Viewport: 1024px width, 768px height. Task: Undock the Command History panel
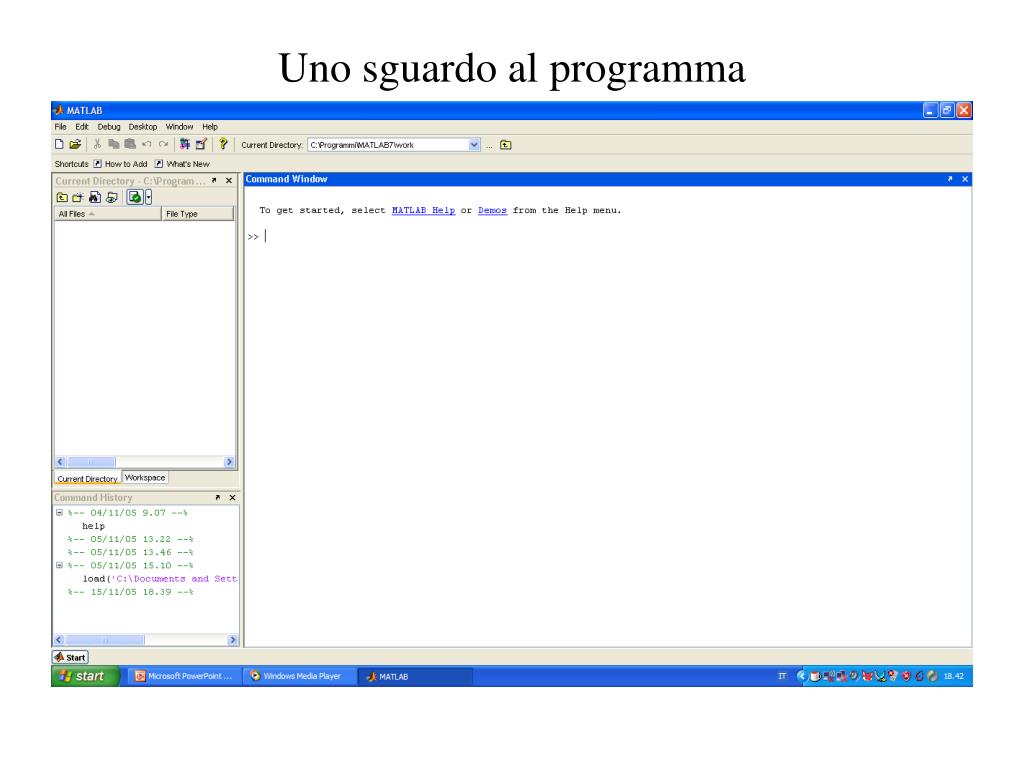click(217, 498)
